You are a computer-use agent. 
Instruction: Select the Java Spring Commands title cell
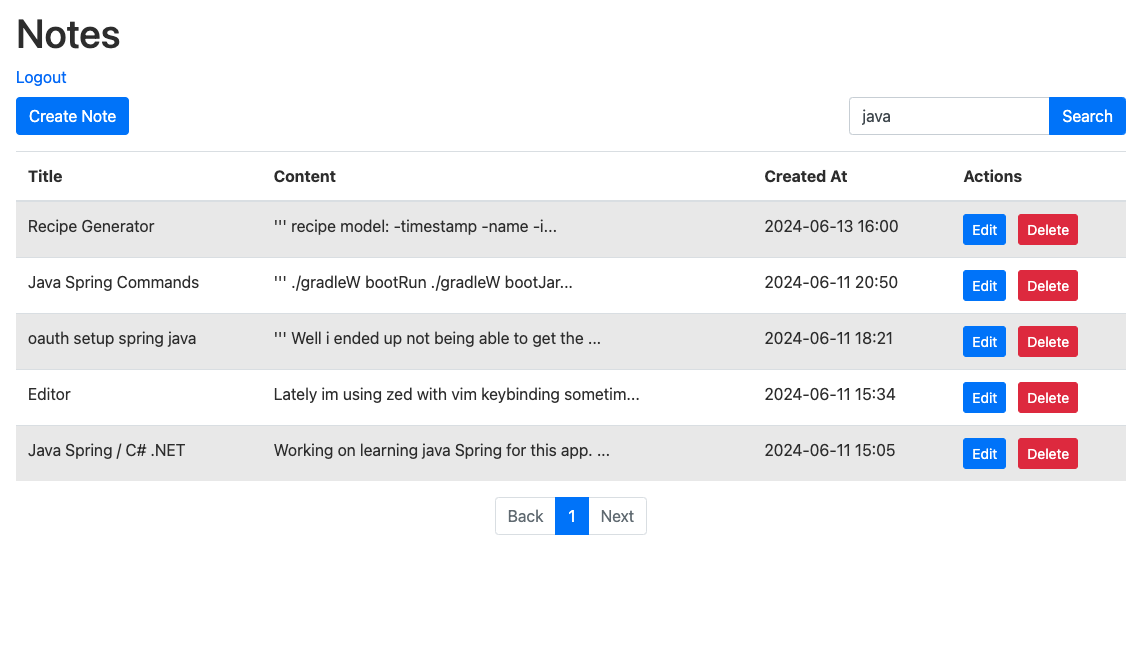click(113, 282)
